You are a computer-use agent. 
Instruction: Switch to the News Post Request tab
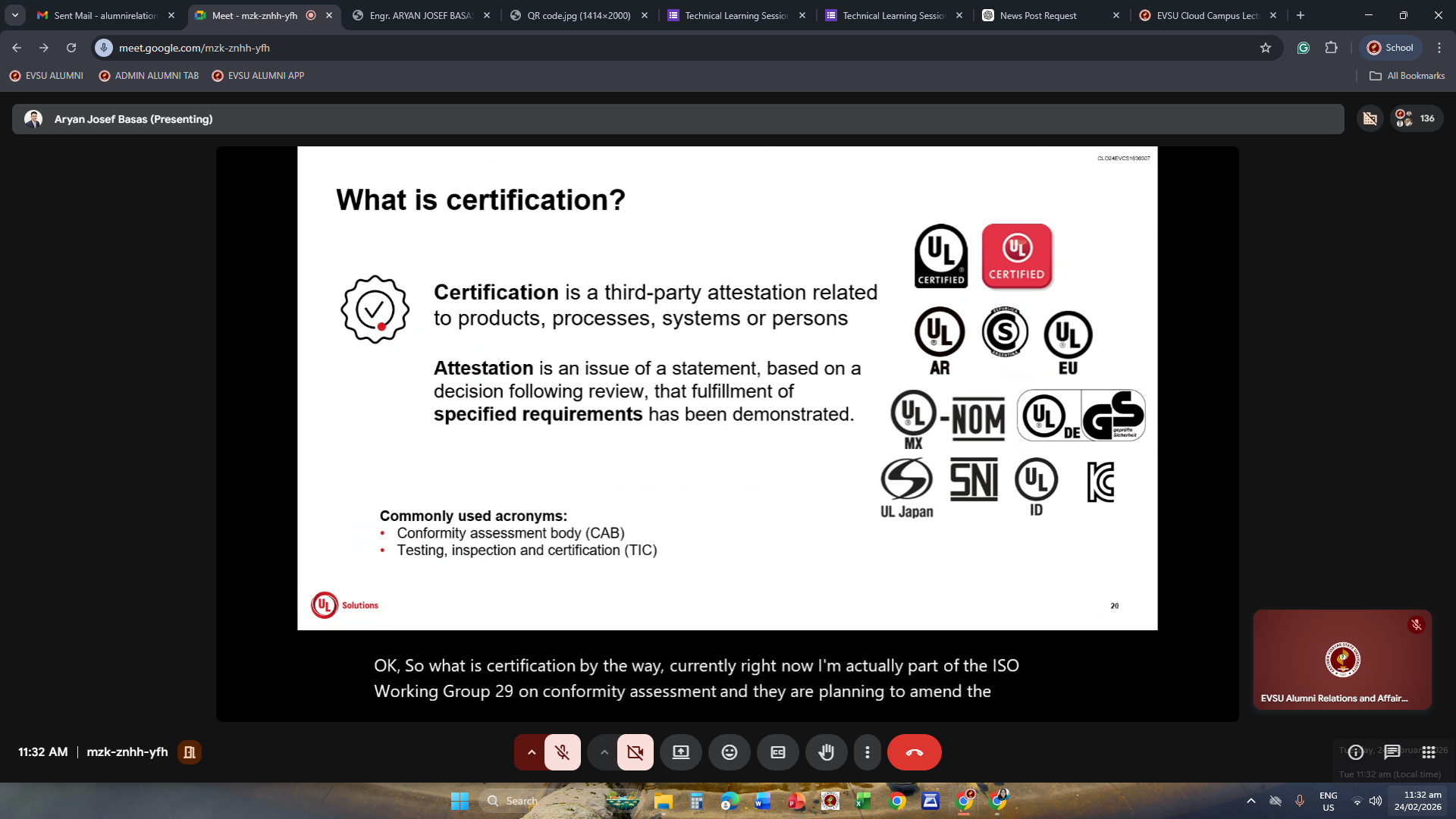point(1037,15)
